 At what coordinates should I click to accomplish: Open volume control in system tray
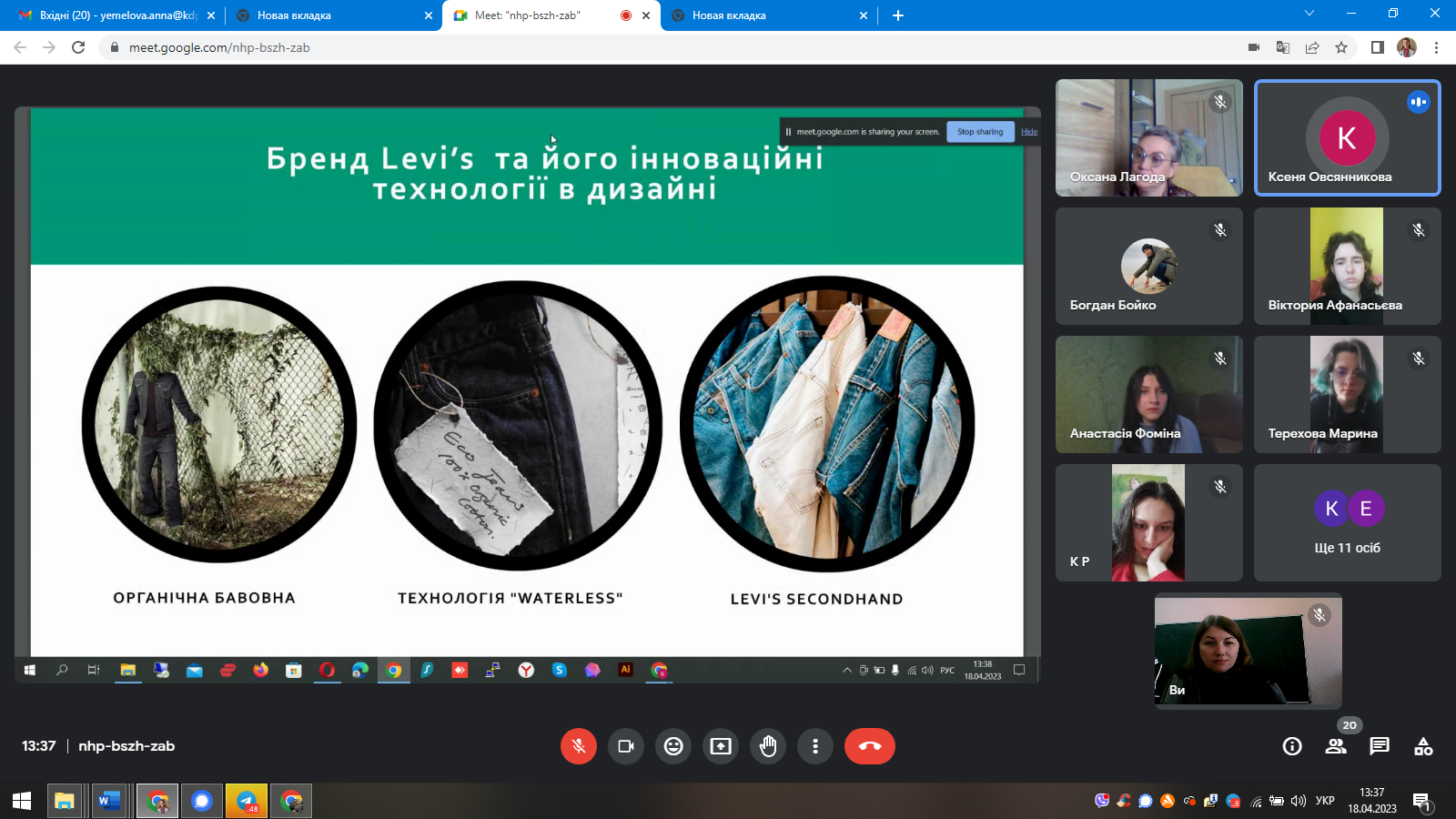click(1299, 801)
